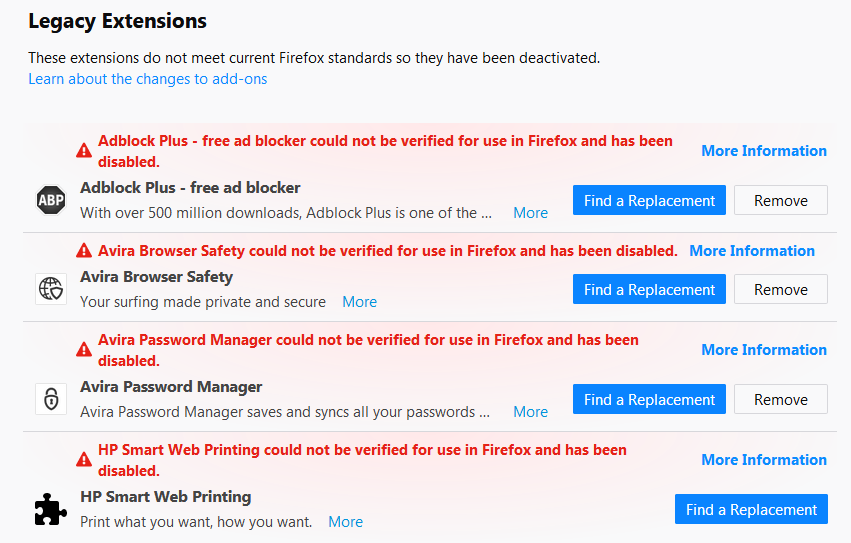Click 'saves and syncs all your passwords' description
Viewport: 851px width, 543px height.
coord(285,412)
